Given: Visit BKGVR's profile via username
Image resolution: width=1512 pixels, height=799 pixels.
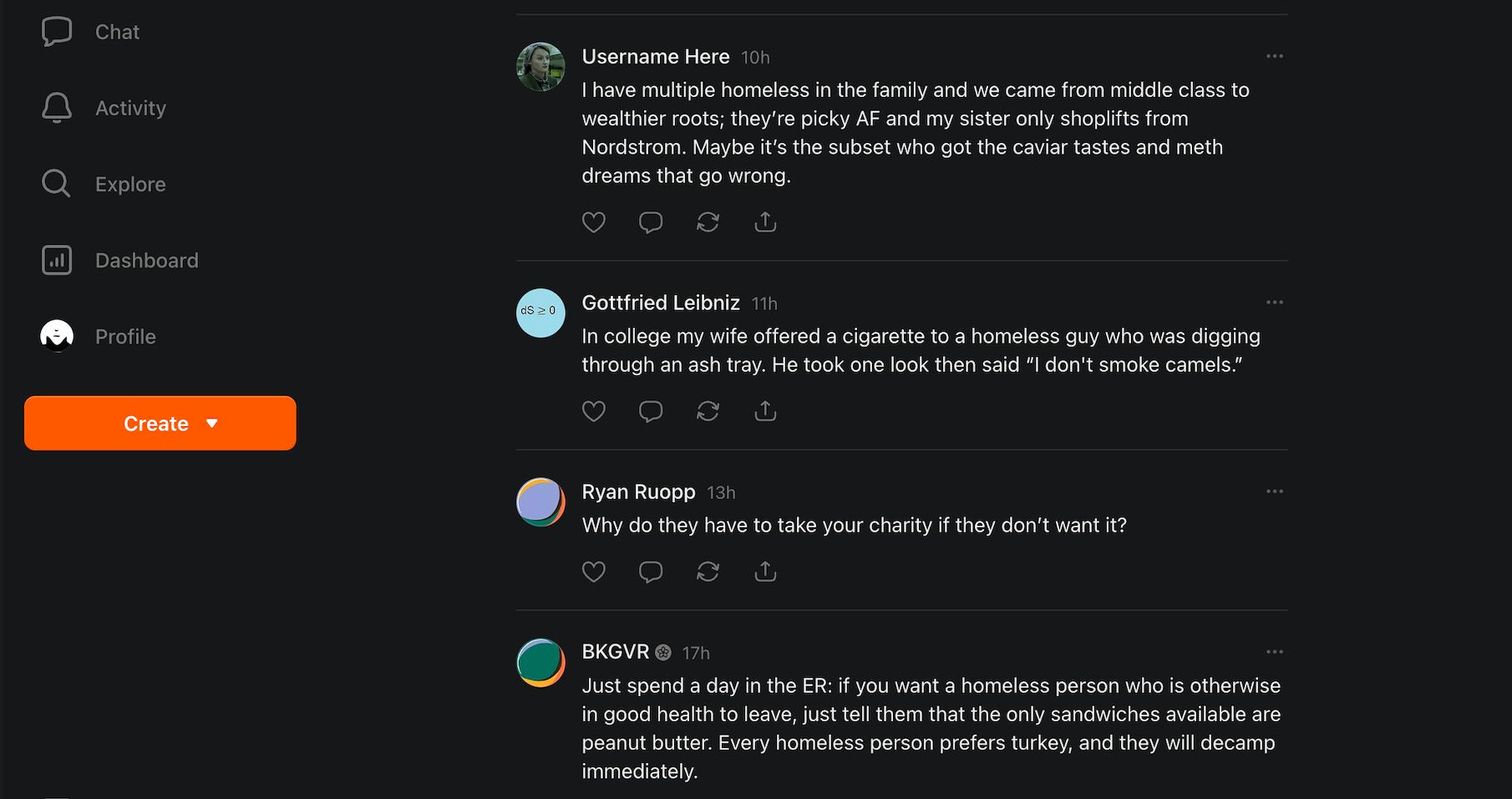Looking at the screenshot, I should [616, 652].
